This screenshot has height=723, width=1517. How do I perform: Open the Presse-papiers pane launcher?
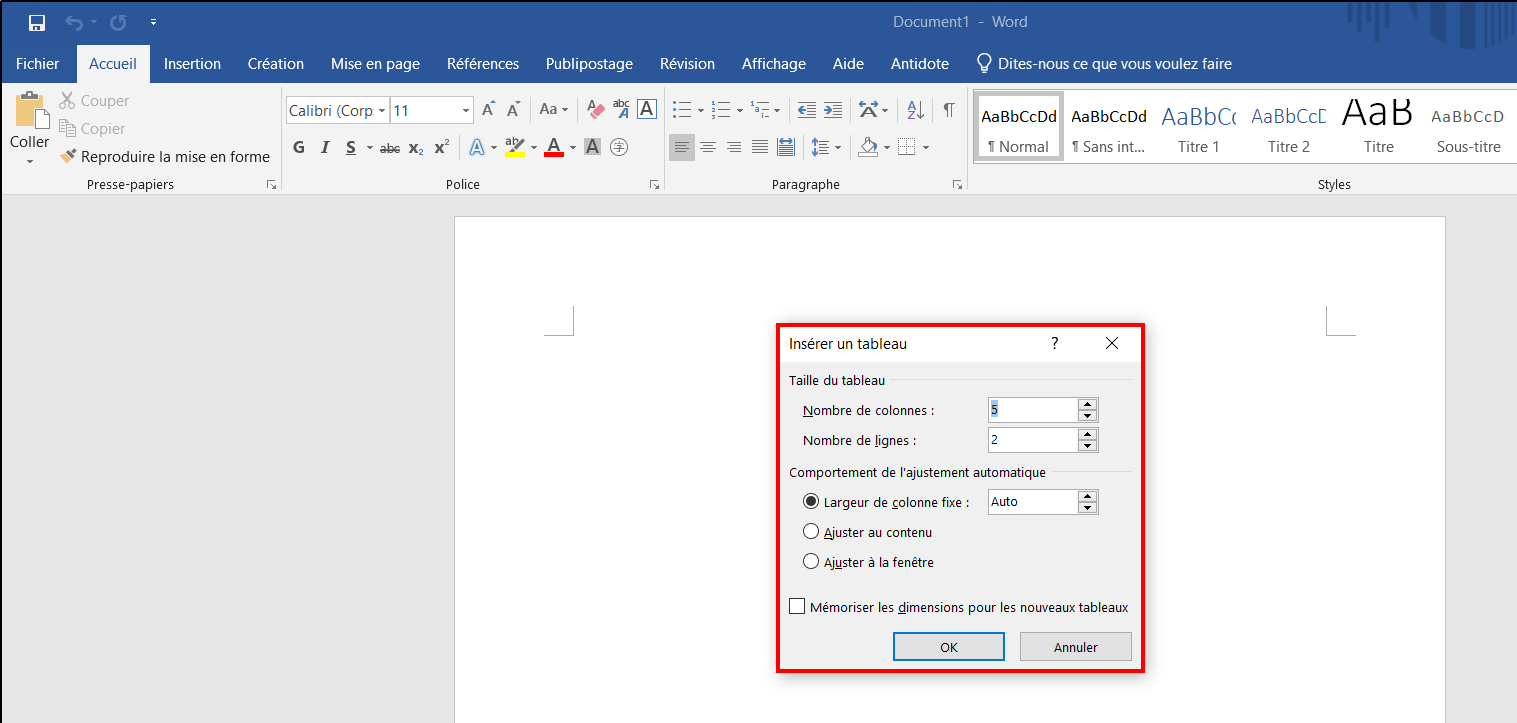[x=271, y=185]
